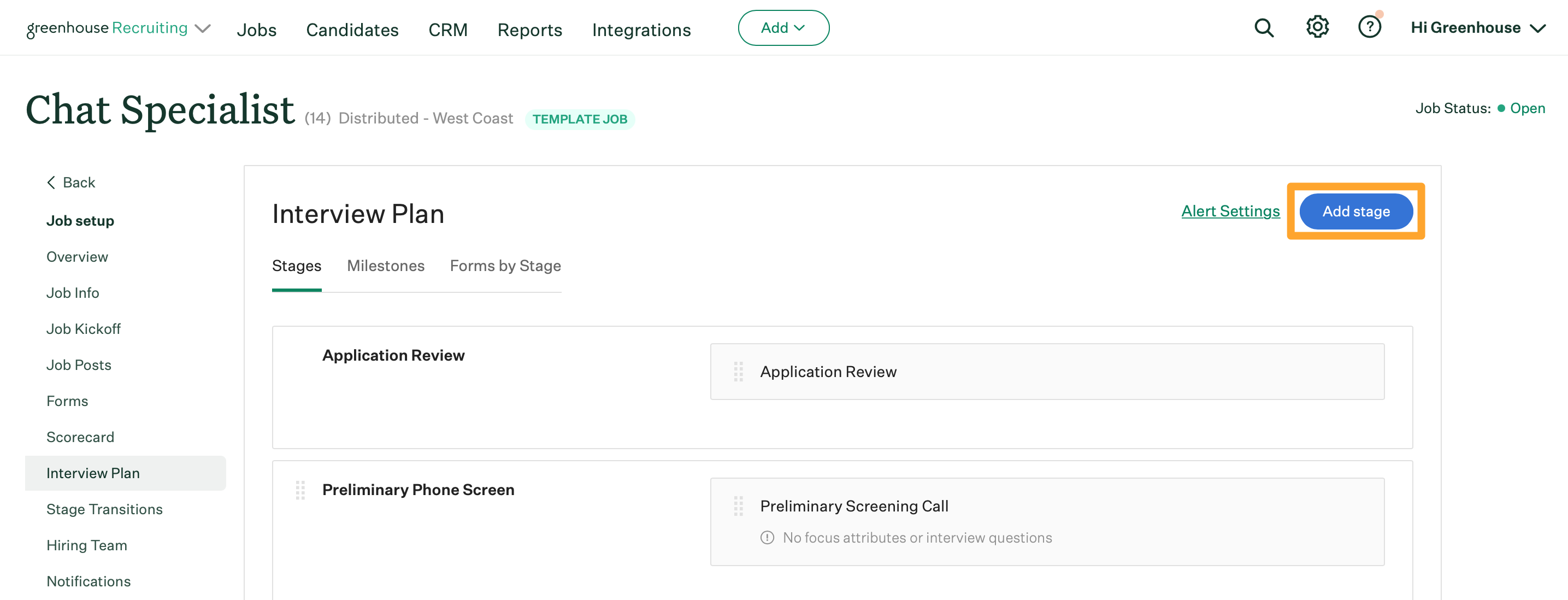Switch to the Forms by Stage tab
1568x600 pixels.
(x=505, y=266)
